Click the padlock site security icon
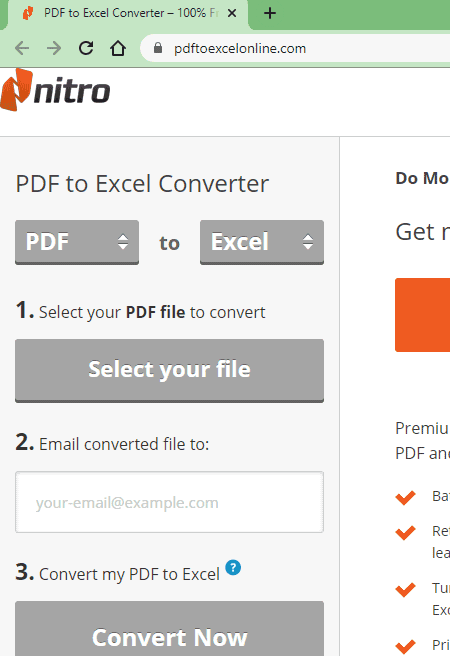This screenshot has height=656, width=450. click(158, 48)
